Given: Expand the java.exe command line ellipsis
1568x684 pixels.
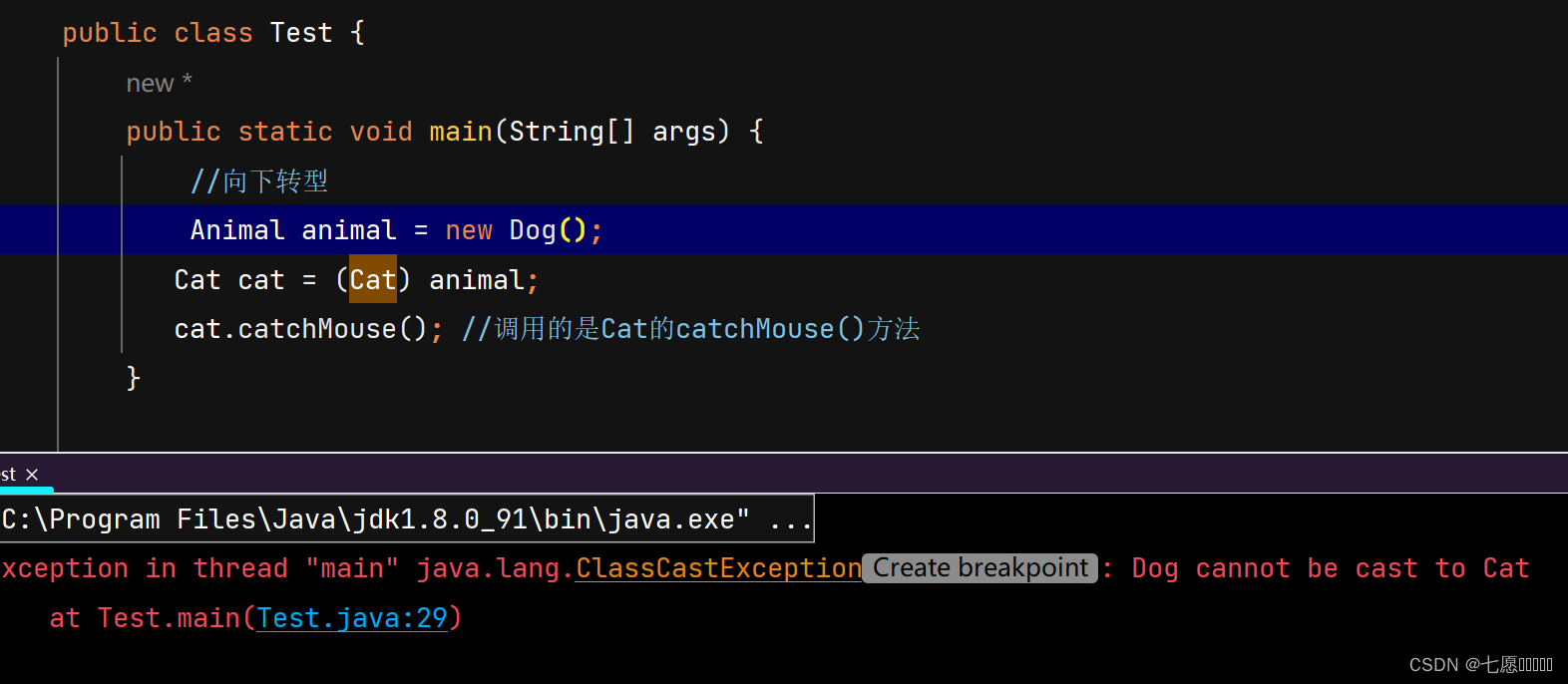Looking at the screenshot, I should click(x=790, y=519).
